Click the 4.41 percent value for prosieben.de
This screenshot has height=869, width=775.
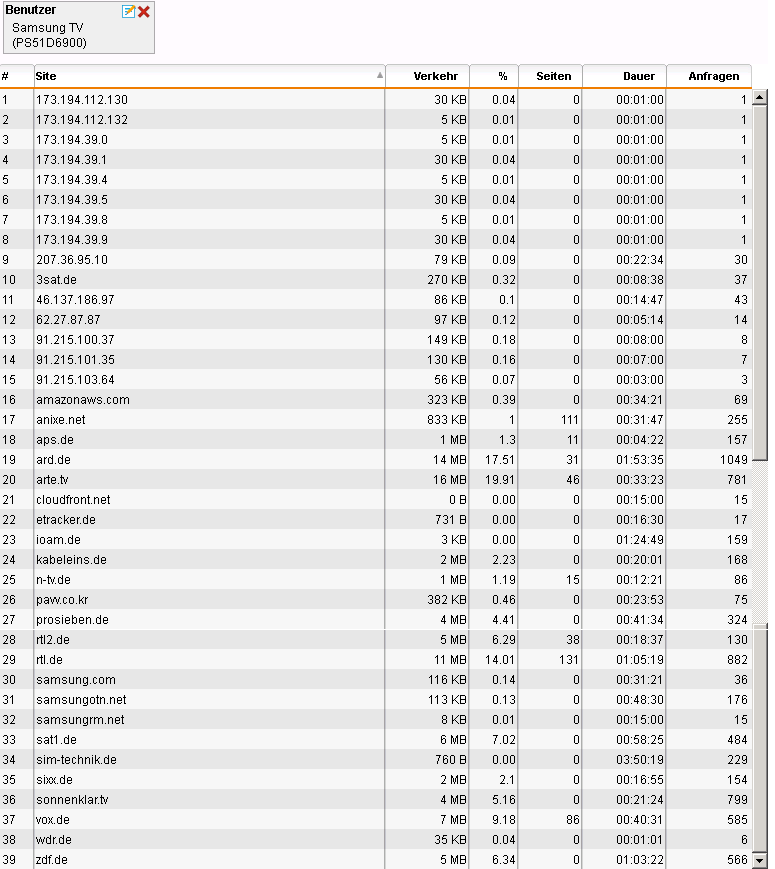click(x=504, y=620)
